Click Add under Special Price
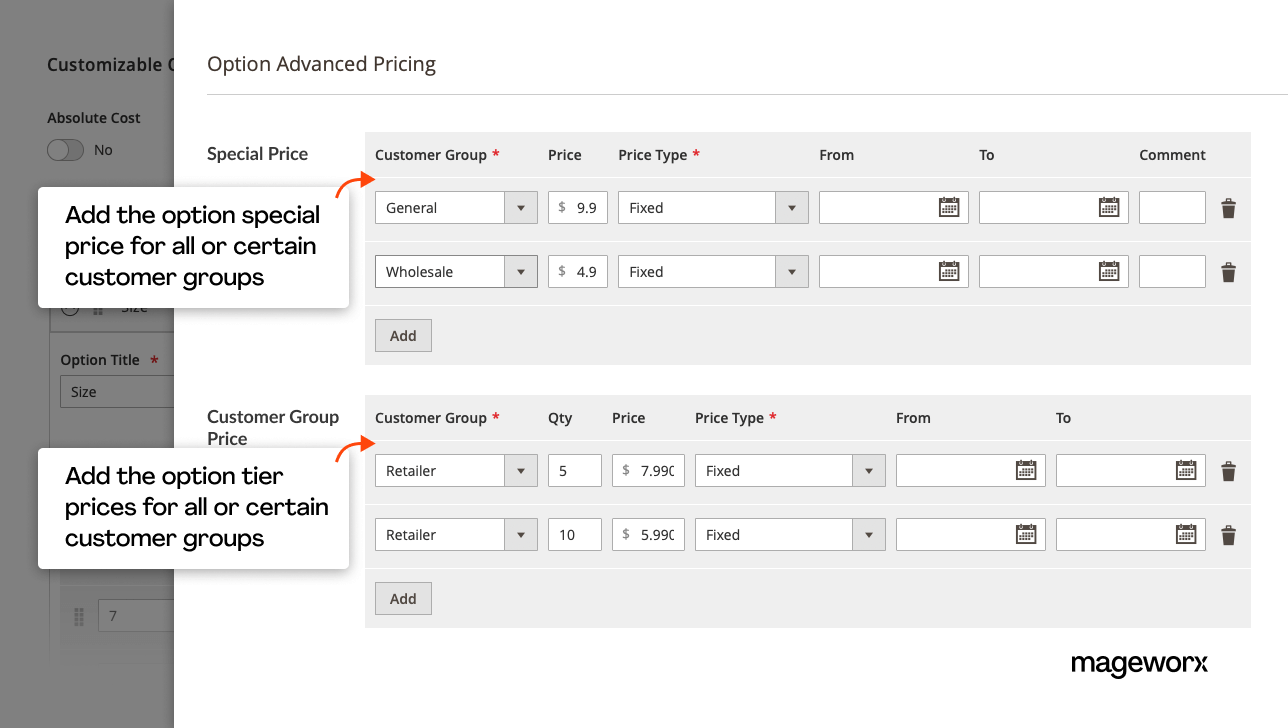 click(x=403, y=335)
